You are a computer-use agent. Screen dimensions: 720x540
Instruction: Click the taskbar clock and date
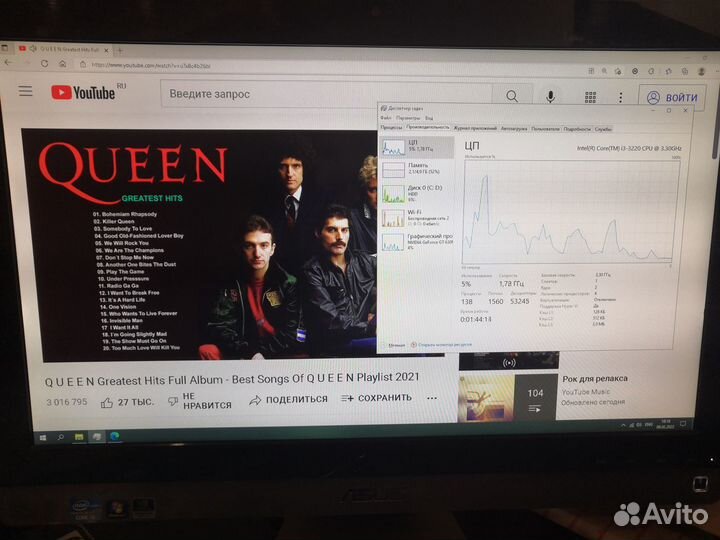tap(664, 424)
